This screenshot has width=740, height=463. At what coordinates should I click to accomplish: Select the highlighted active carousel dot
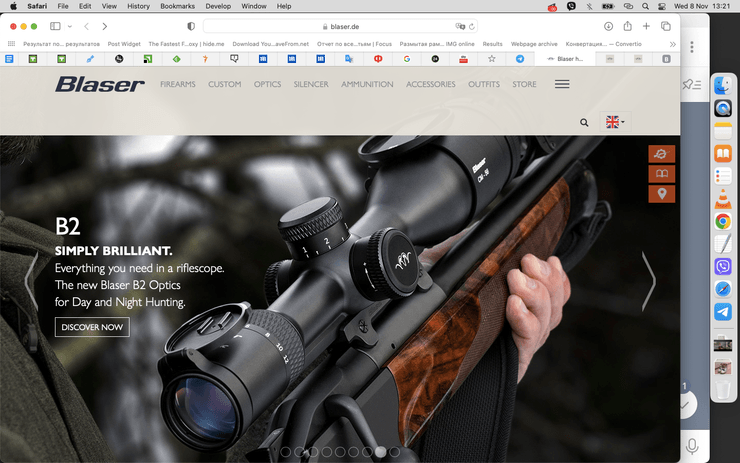coord(380,452)
